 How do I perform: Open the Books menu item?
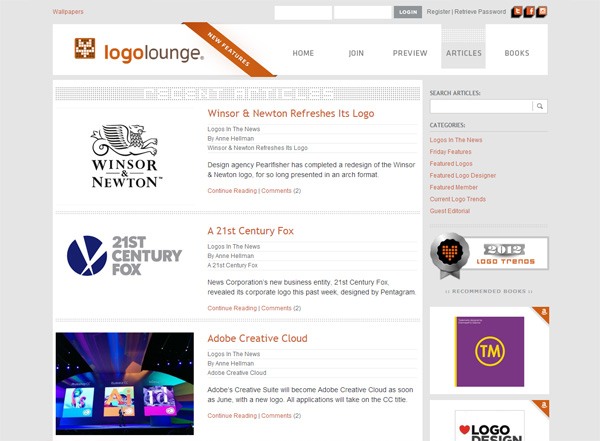(517, 53)
